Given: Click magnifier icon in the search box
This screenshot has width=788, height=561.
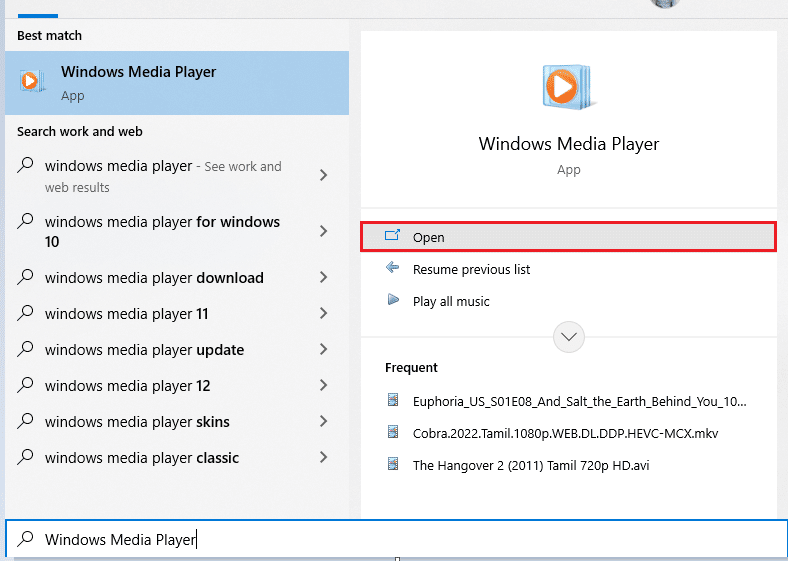Looking at the screenshot, I should coord(25,538).
